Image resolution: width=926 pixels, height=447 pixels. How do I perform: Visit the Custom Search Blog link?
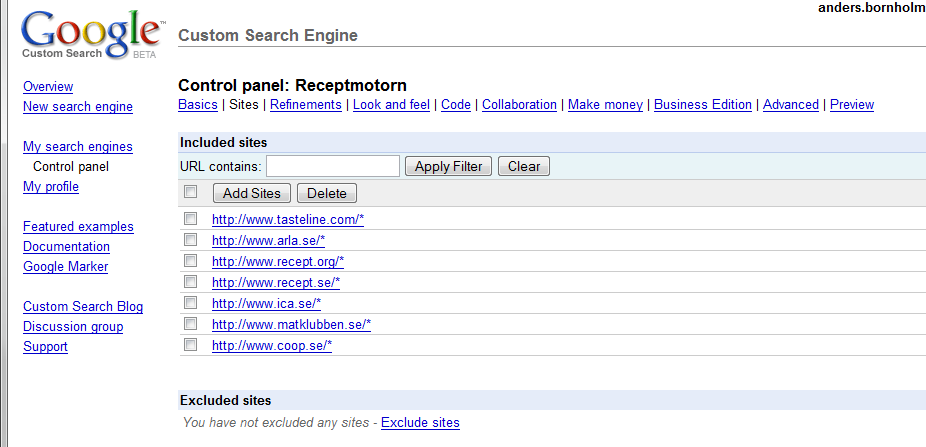click(83, 307)
